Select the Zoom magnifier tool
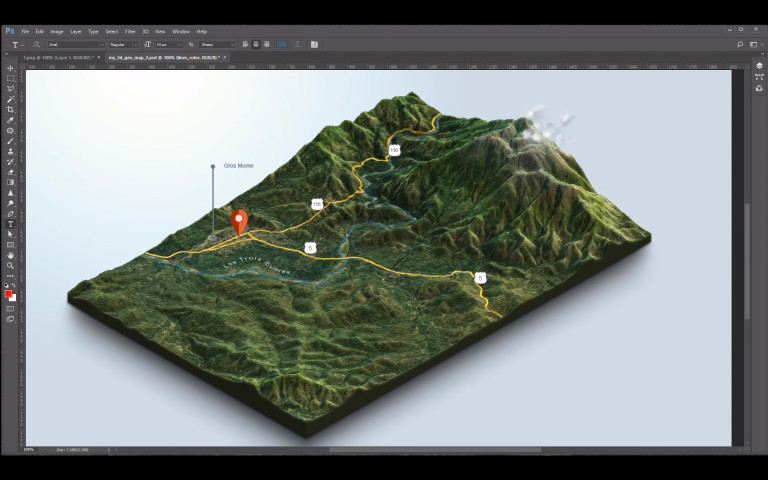Image resolution: width=768 pixels, height=480 pixels. point(10,266)
